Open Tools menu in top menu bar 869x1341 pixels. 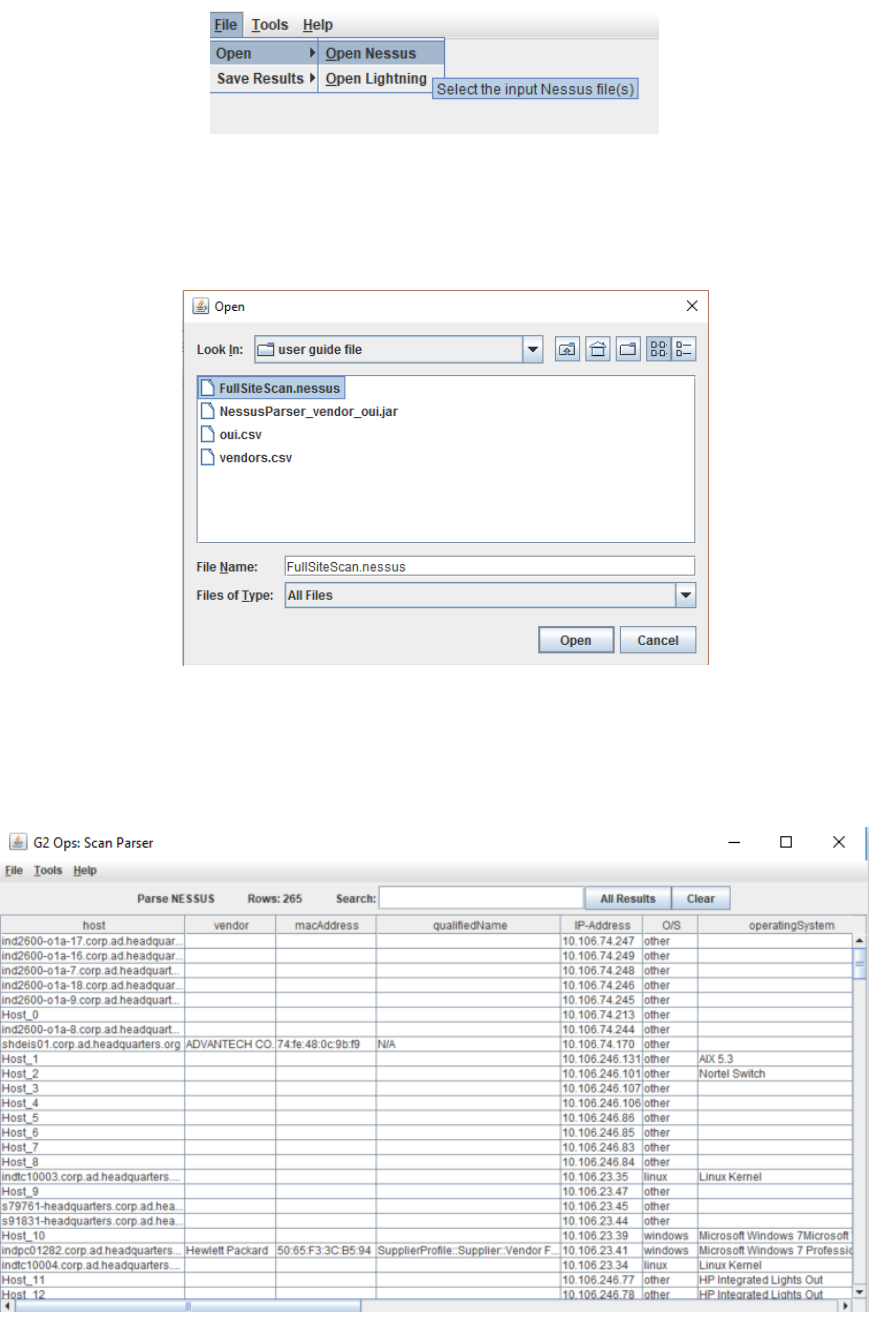click(269, 25)
